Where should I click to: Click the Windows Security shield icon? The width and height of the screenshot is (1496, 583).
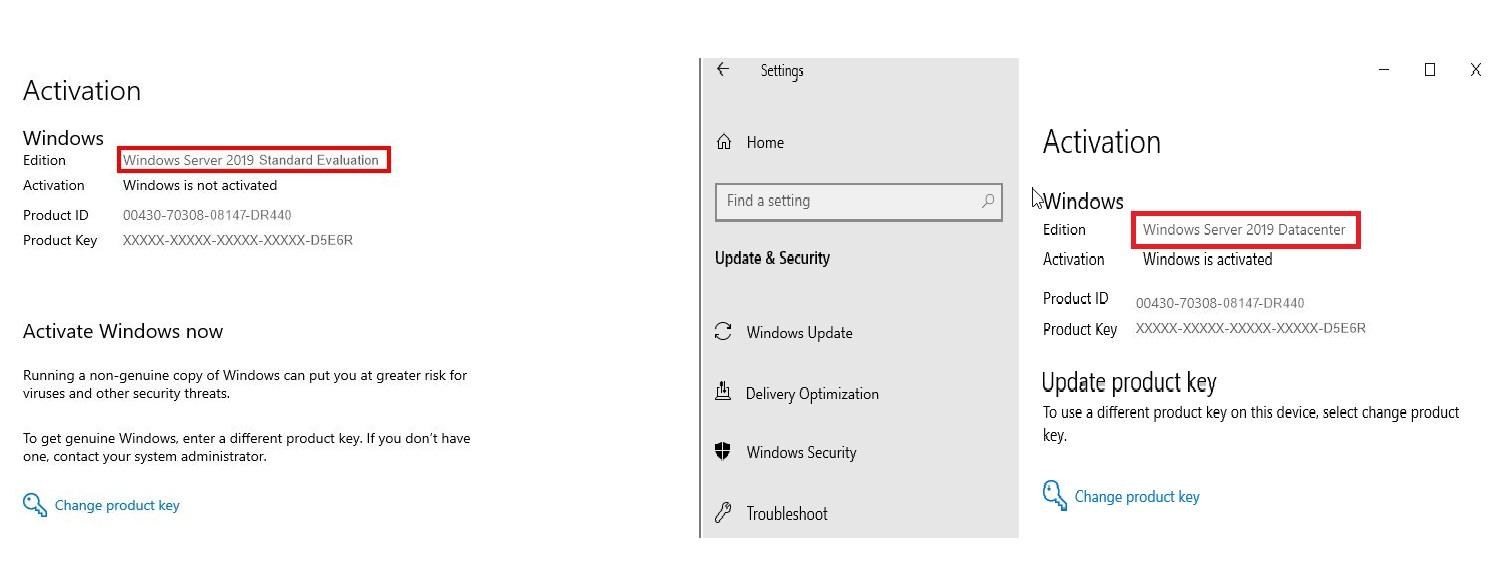[x=723, y=452]
